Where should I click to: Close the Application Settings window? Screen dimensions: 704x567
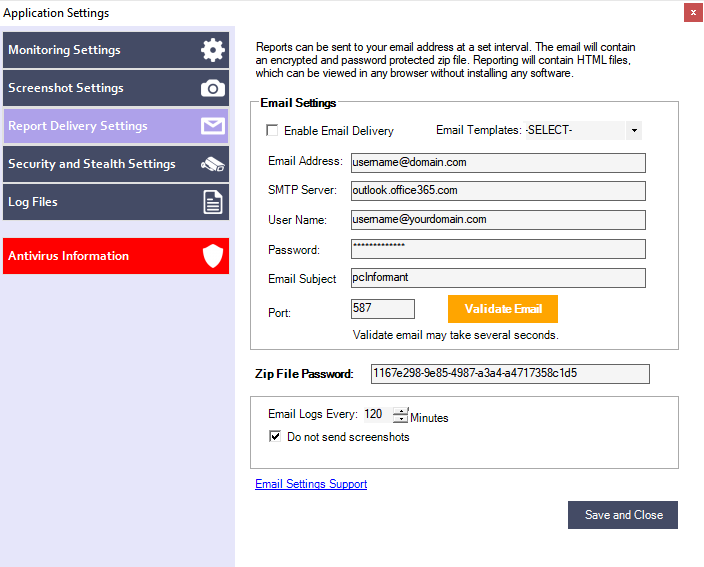693,13
